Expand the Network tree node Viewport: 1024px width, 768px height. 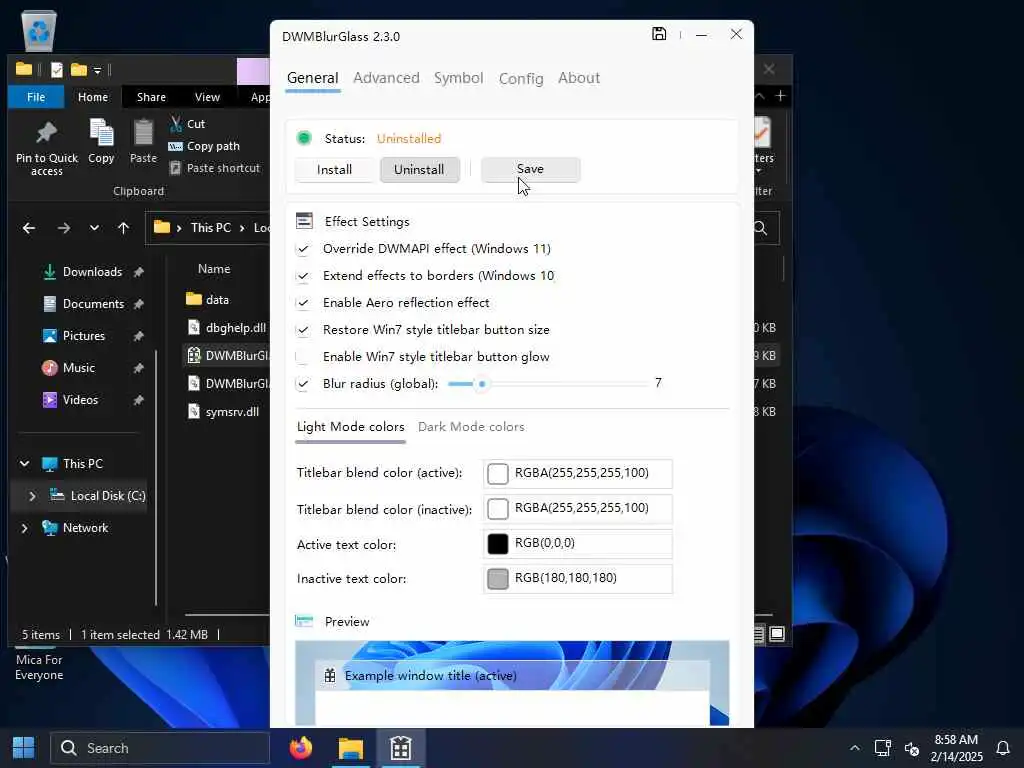click(24, 528)
